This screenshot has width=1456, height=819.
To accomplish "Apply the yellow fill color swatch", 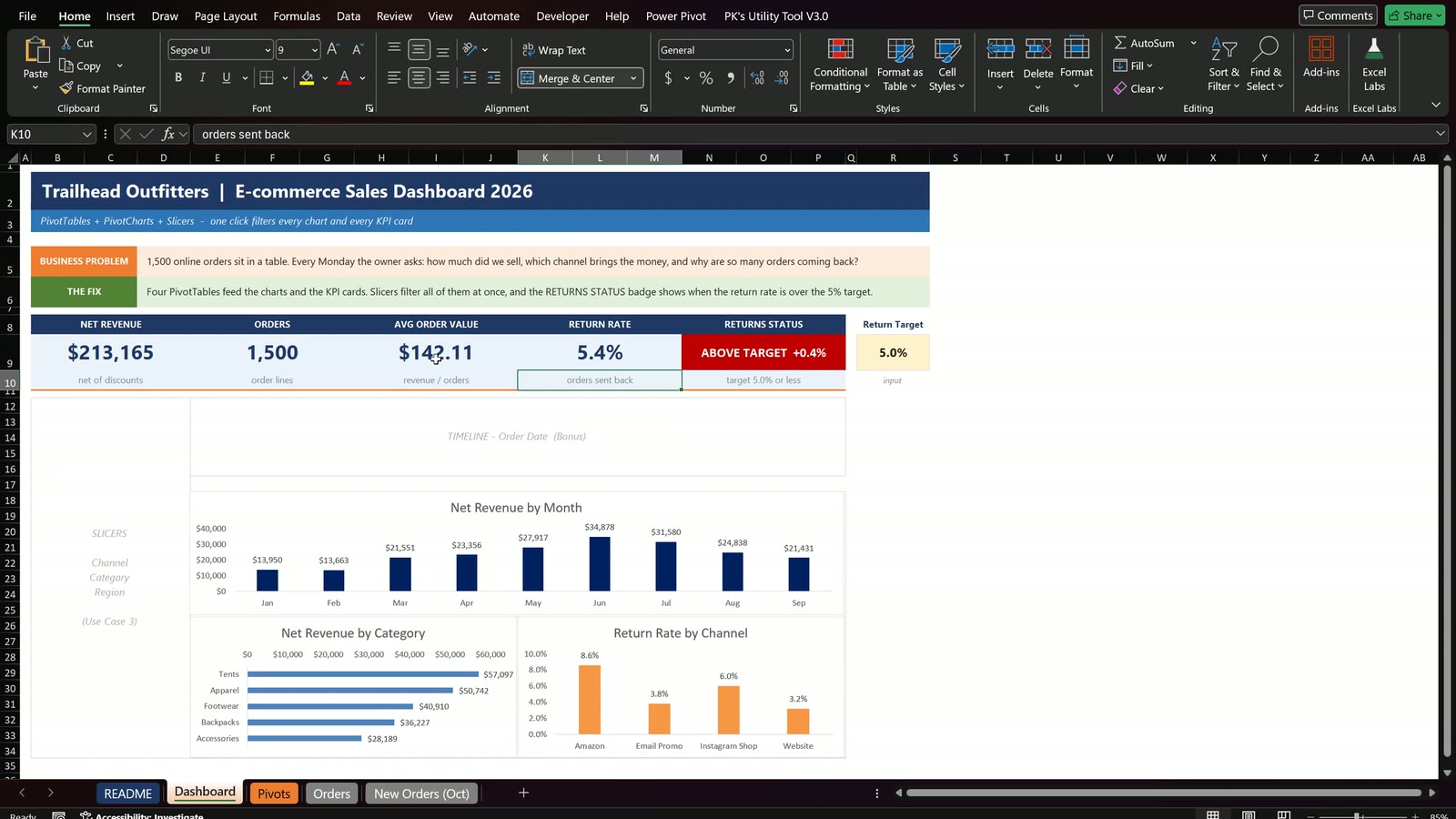I will coord(307,78).
